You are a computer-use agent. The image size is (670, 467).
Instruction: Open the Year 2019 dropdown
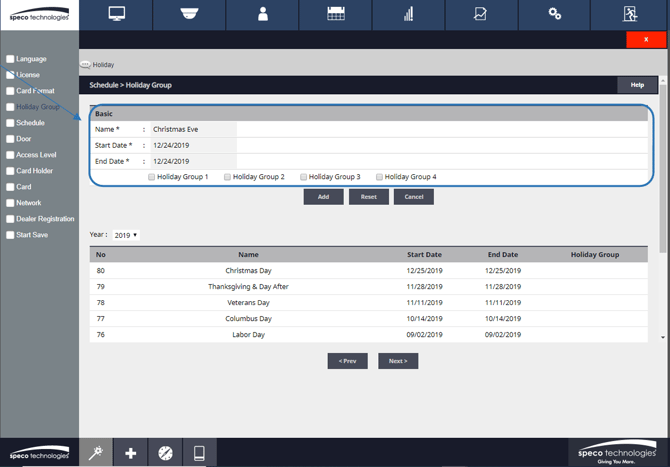pyautogui.click(x=126, y=235)
